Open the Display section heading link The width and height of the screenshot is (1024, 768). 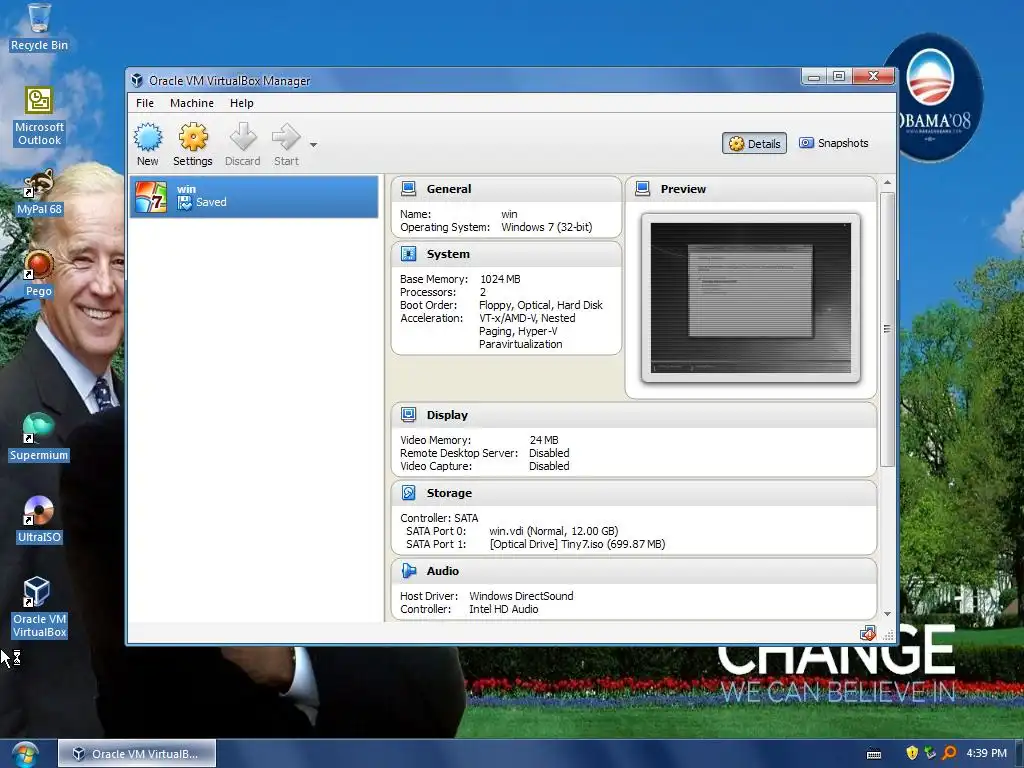pyautogui.click(x=447, y=415)
